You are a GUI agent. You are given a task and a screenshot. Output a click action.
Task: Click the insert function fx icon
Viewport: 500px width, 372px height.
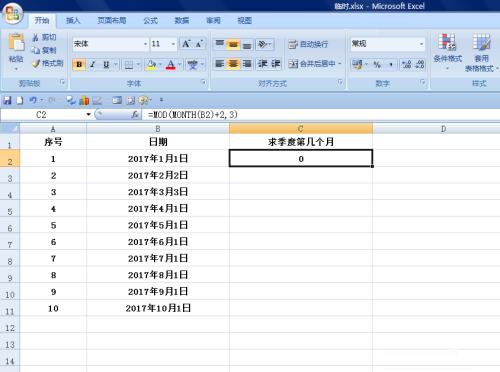(135, 115)
